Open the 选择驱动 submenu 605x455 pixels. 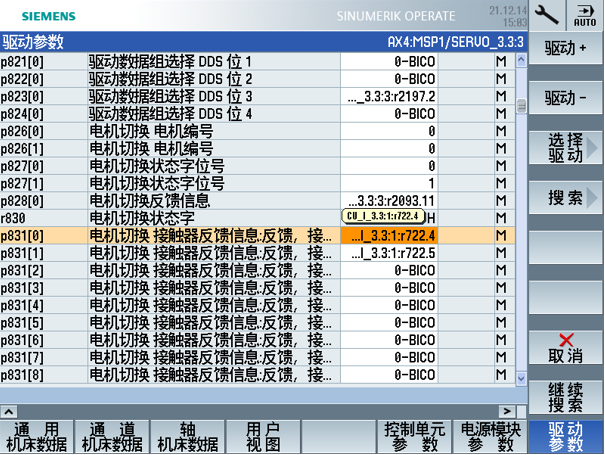(565, 147)
